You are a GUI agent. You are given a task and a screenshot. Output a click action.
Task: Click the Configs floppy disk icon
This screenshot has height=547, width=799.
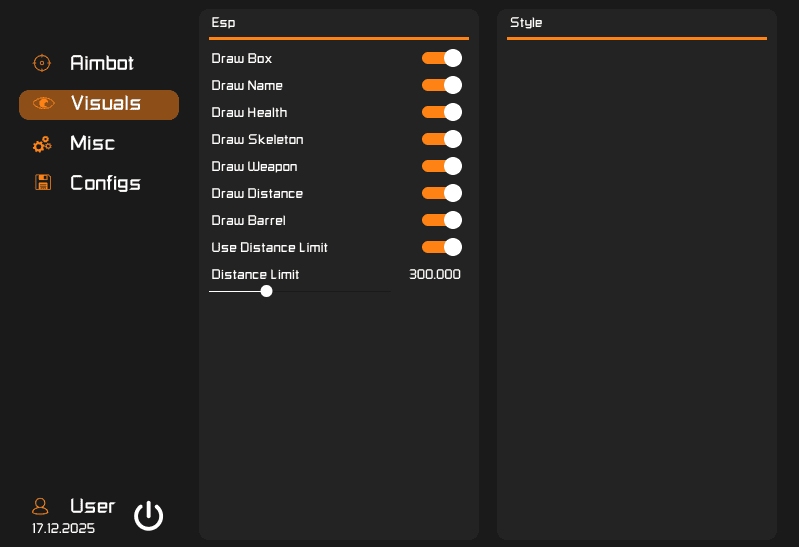pos(43,183)
